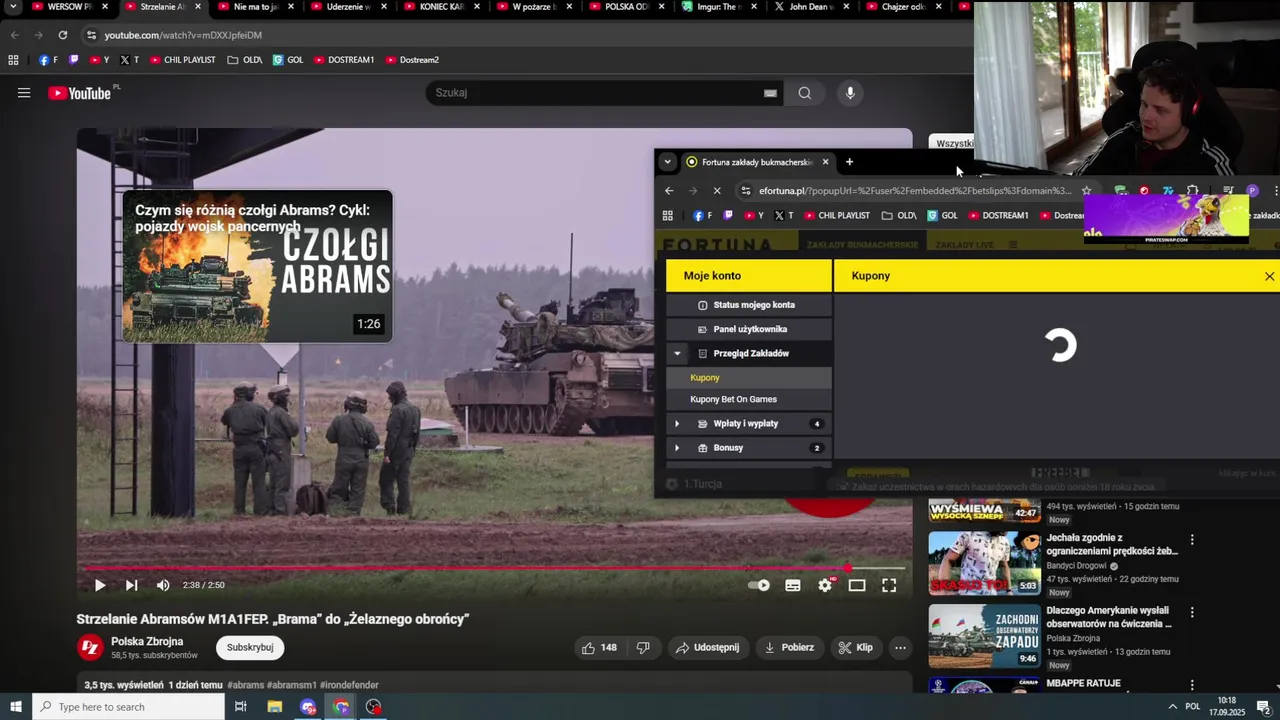Screen dimensions: 1280x720
Task: Open Status mojego konta in Fortuna
Action: pyautogui.click(x=749, y=305)
